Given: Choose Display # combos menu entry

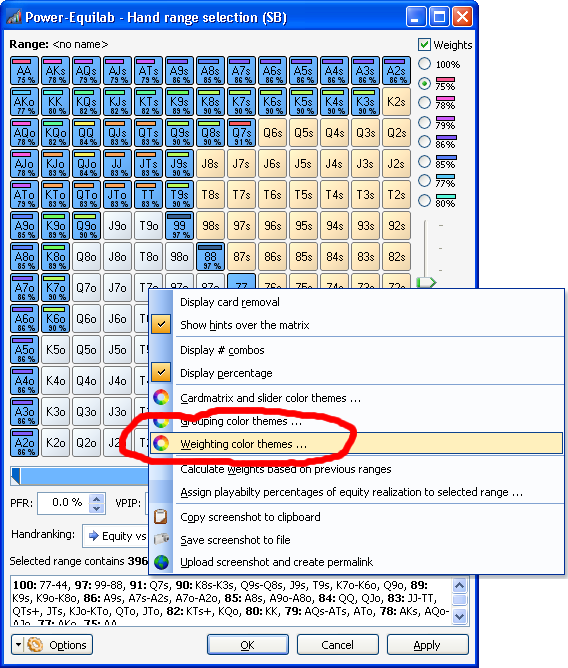Looking at the screenshot, I should point(357,350).
